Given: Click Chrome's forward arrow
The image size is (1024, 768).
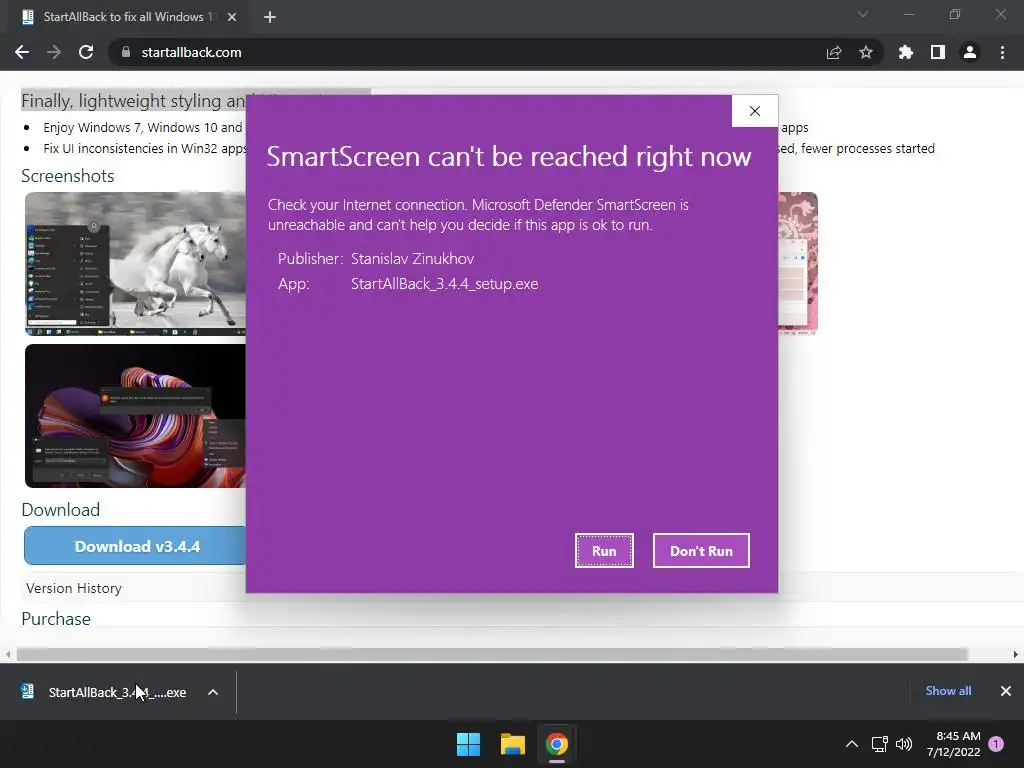Looking at the screenshot, I should 54,52.
